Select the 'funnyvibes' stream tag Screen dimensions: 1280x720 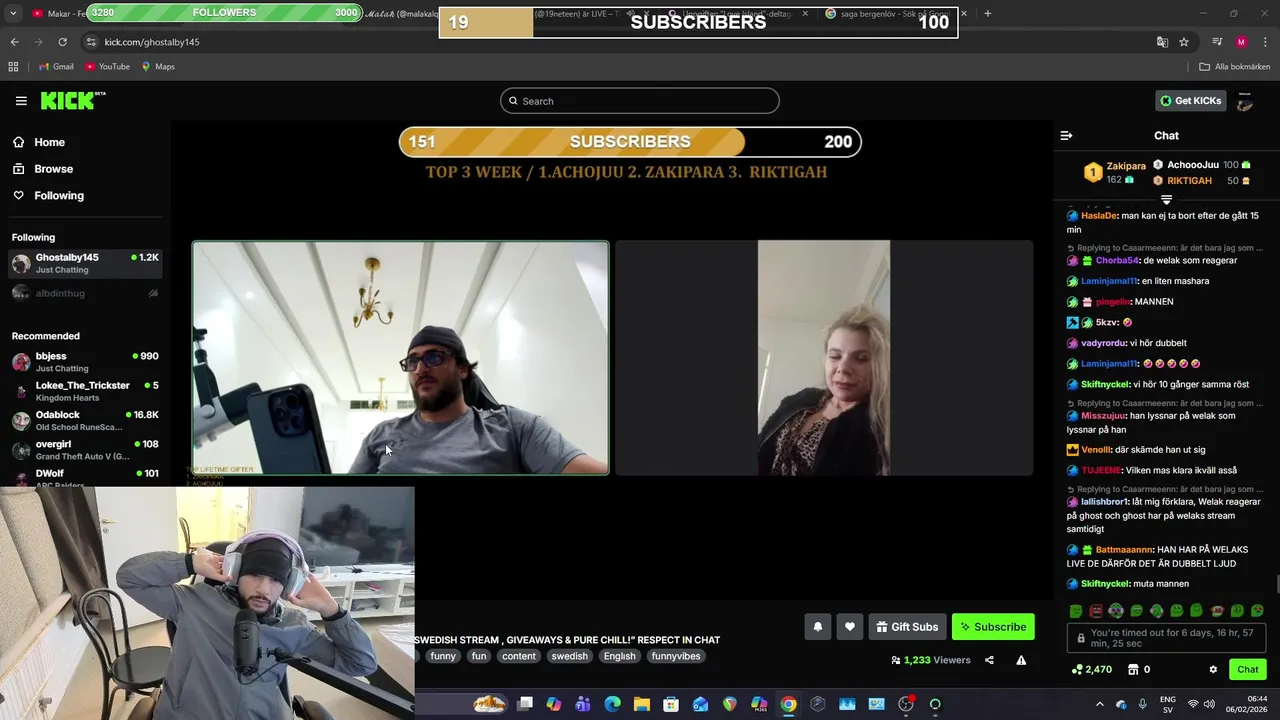tap(676, 656)
